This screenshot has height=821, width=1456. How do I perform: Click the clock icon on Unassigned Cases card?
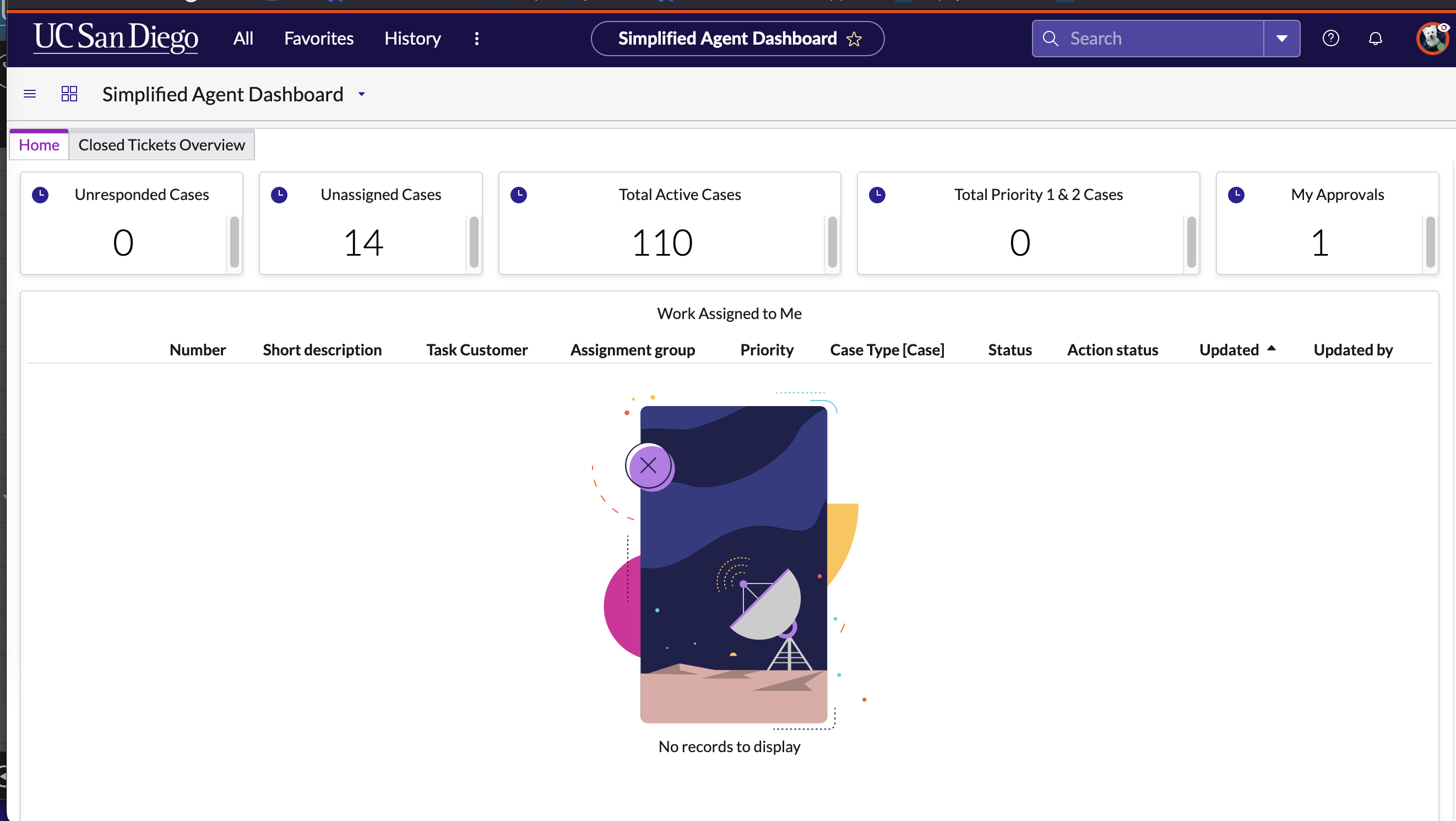point(280,195)
